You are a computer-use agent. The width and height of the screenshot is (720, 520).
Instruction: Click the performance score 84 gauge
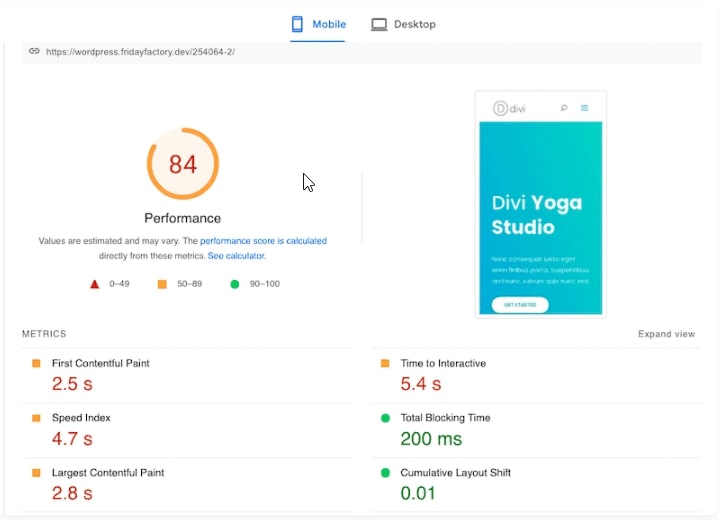tap(183, 164)
